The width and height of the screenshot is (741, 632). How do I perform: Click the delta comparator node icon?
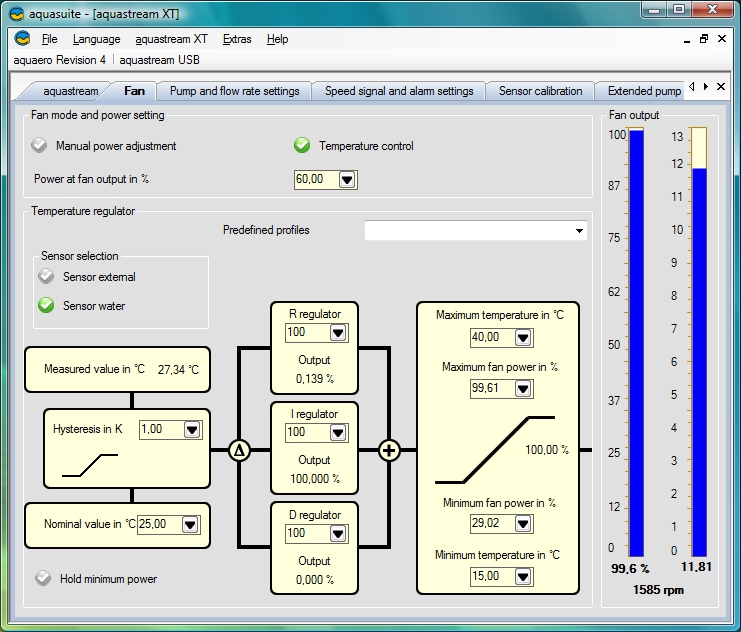[x=240, y=450]
